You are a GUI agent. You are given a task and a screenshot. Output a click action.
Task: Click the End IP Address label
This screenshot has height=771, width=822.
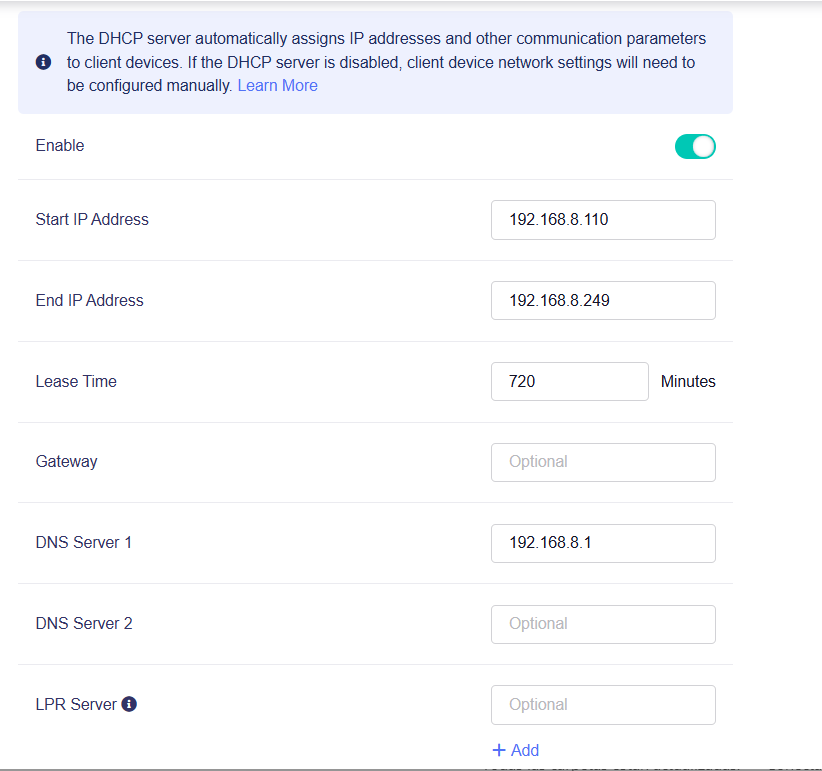(x=89, y=301)
